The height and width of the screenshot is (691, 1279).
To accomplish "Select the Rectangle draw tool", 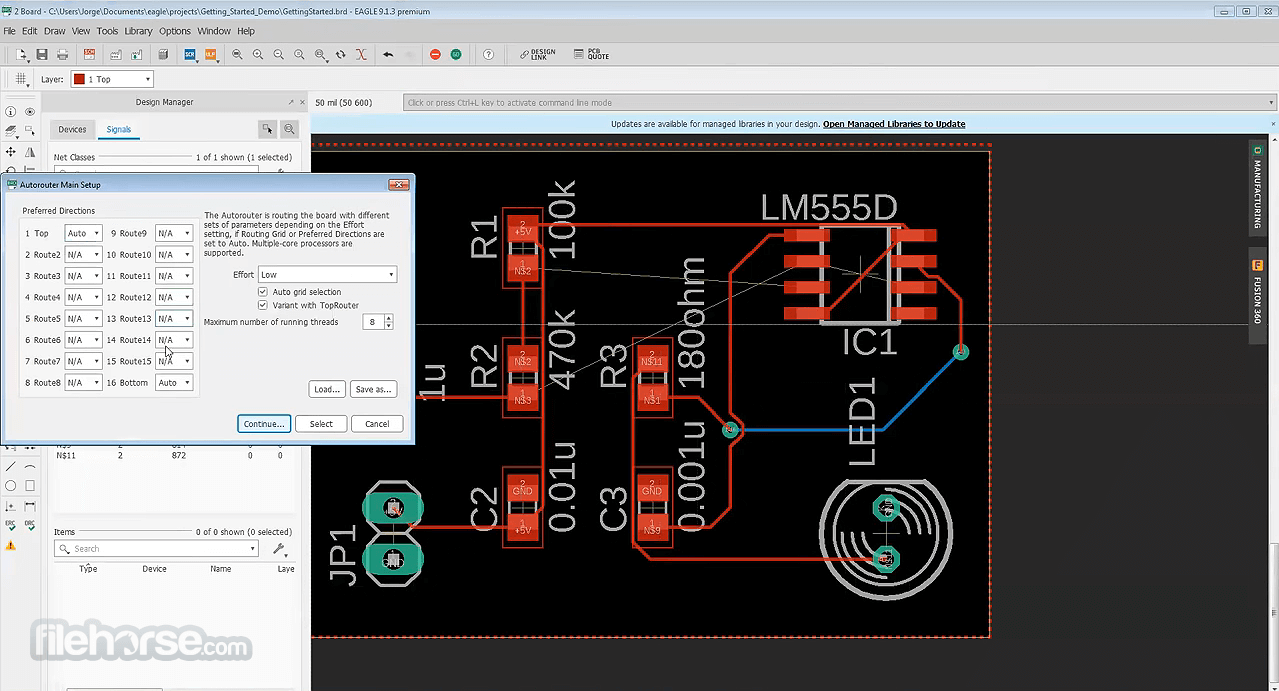I will click(x=30, y=486).
